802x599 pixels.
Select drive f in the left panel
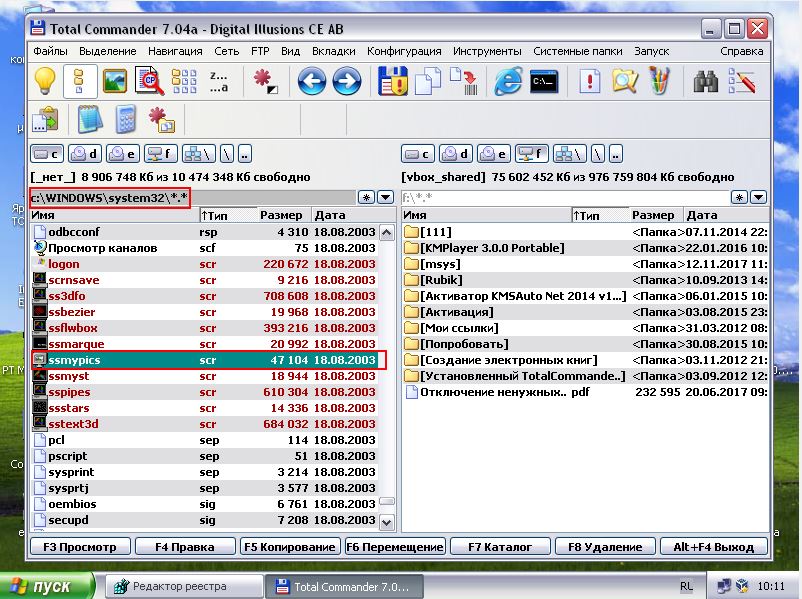(x=161, y=154)
